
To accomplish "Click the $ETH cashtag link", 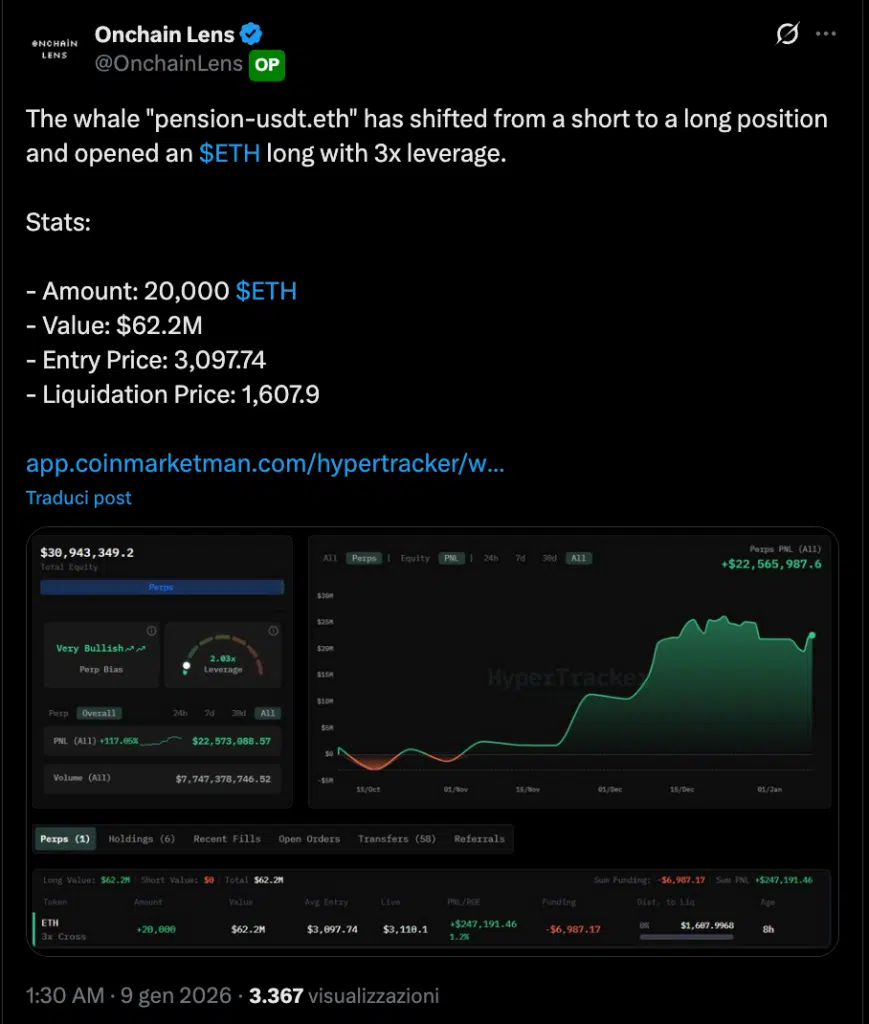I will click(x=230, y=153).
